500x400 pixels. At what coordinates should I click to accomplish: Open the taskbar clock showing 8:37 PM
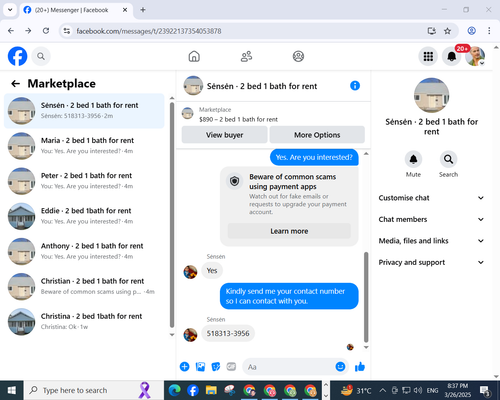(457, 390)
